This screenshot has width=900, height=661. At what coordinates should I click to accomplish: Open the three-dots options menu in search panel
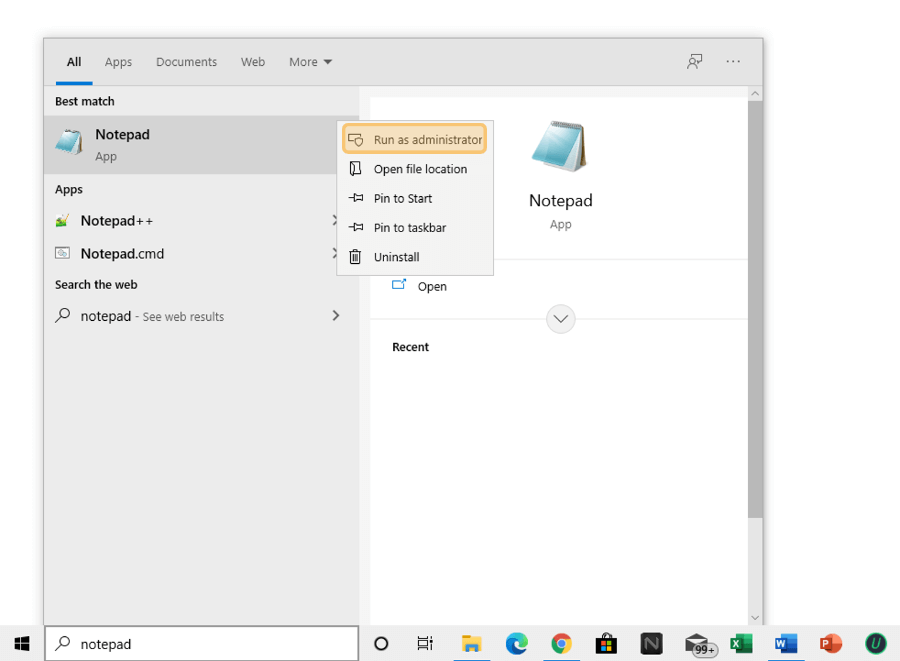[x=733, y=61]
